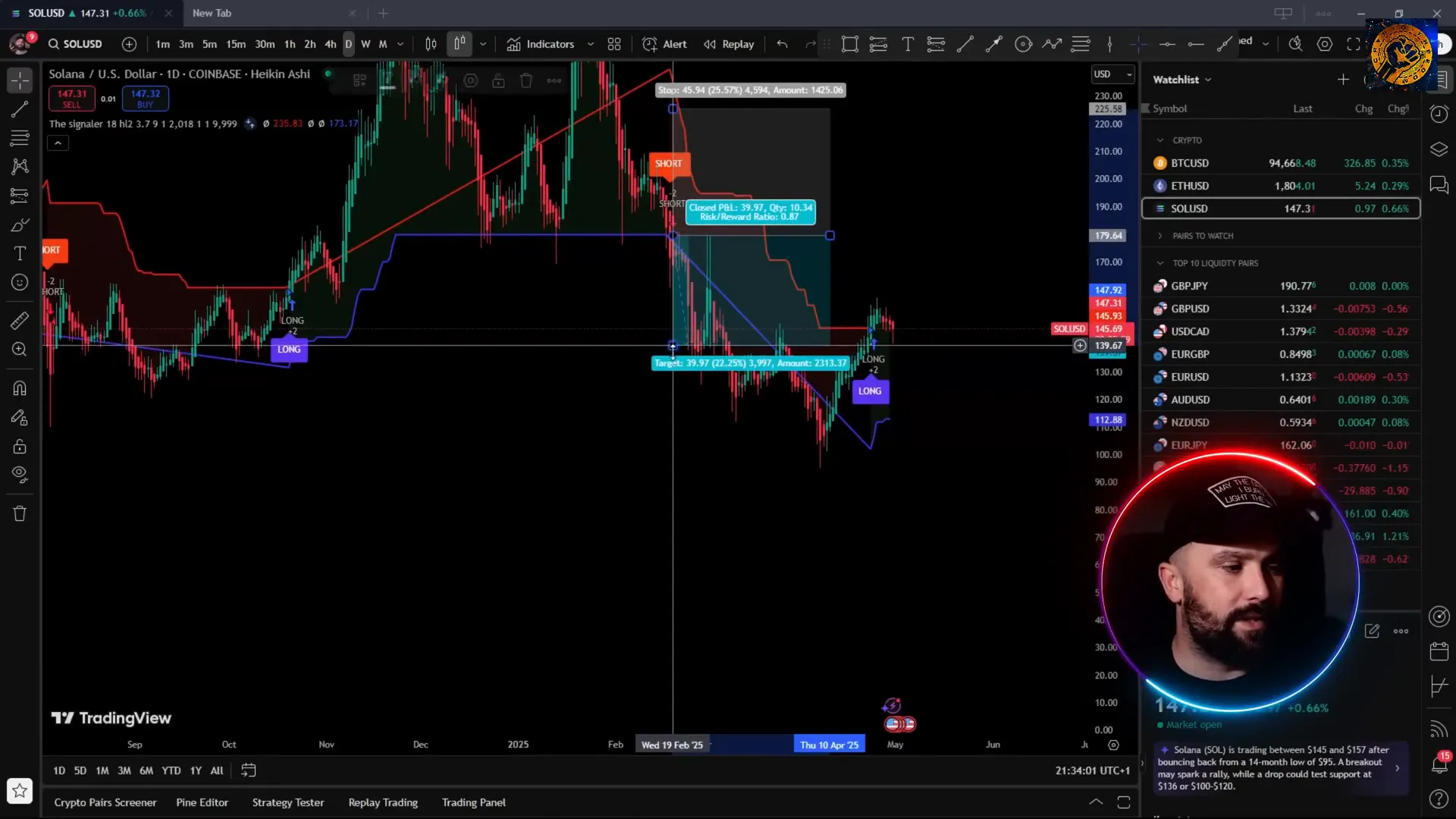Open the object tree layers panel
1456x819 pixels.
1439,149
